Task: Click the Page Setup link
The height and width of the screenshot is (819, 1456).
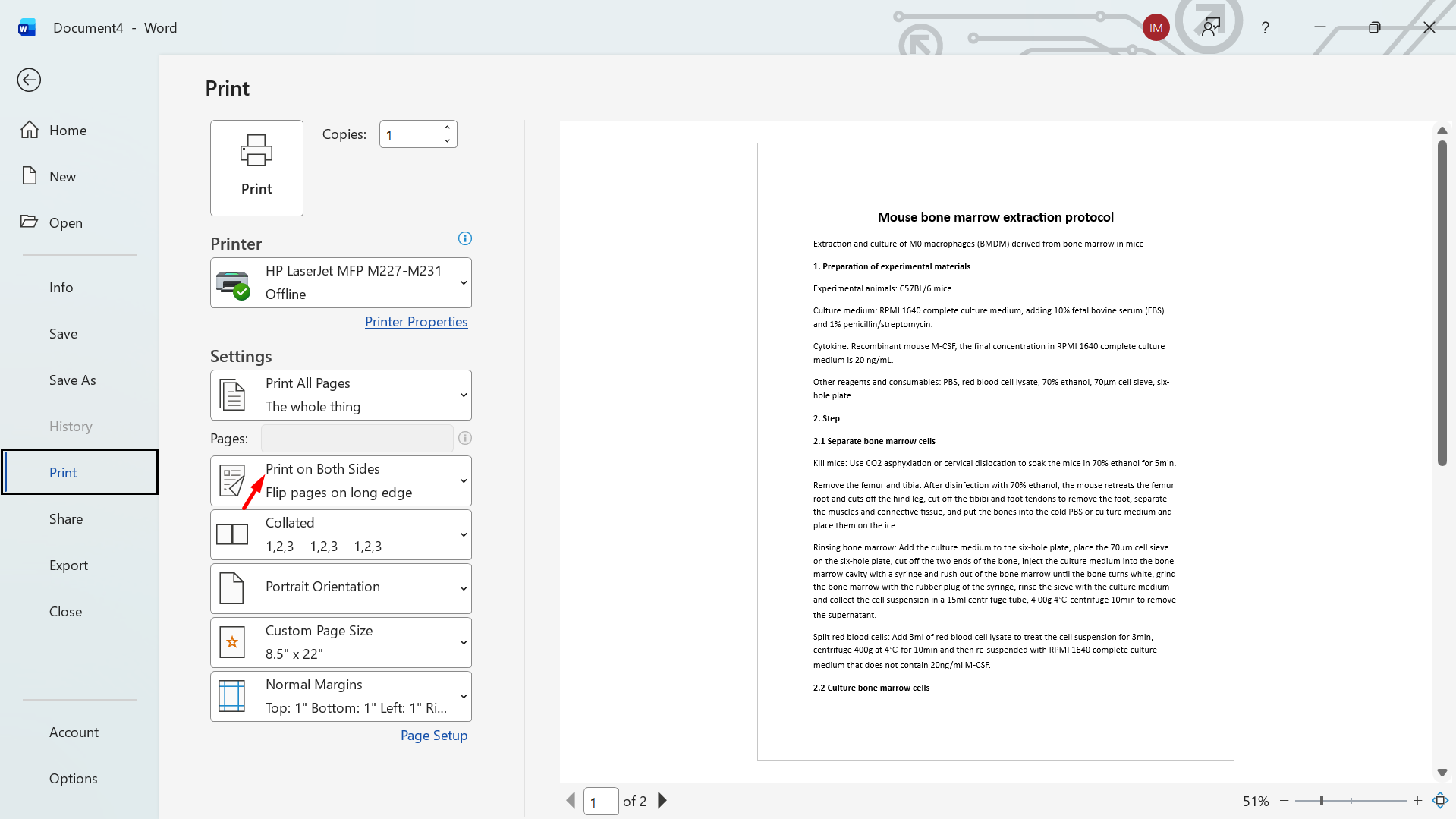Action: (x=434, y=735)
